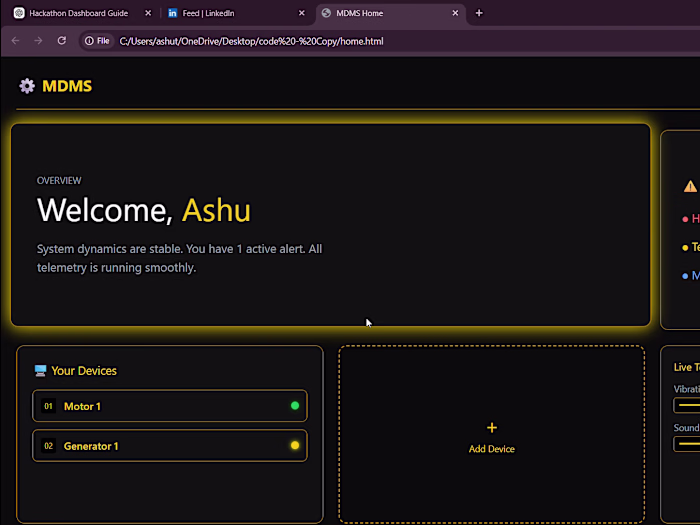Click the Sound telemetry bar
Viewport: 700px width, 525px height.
click(x=687, y=444)
